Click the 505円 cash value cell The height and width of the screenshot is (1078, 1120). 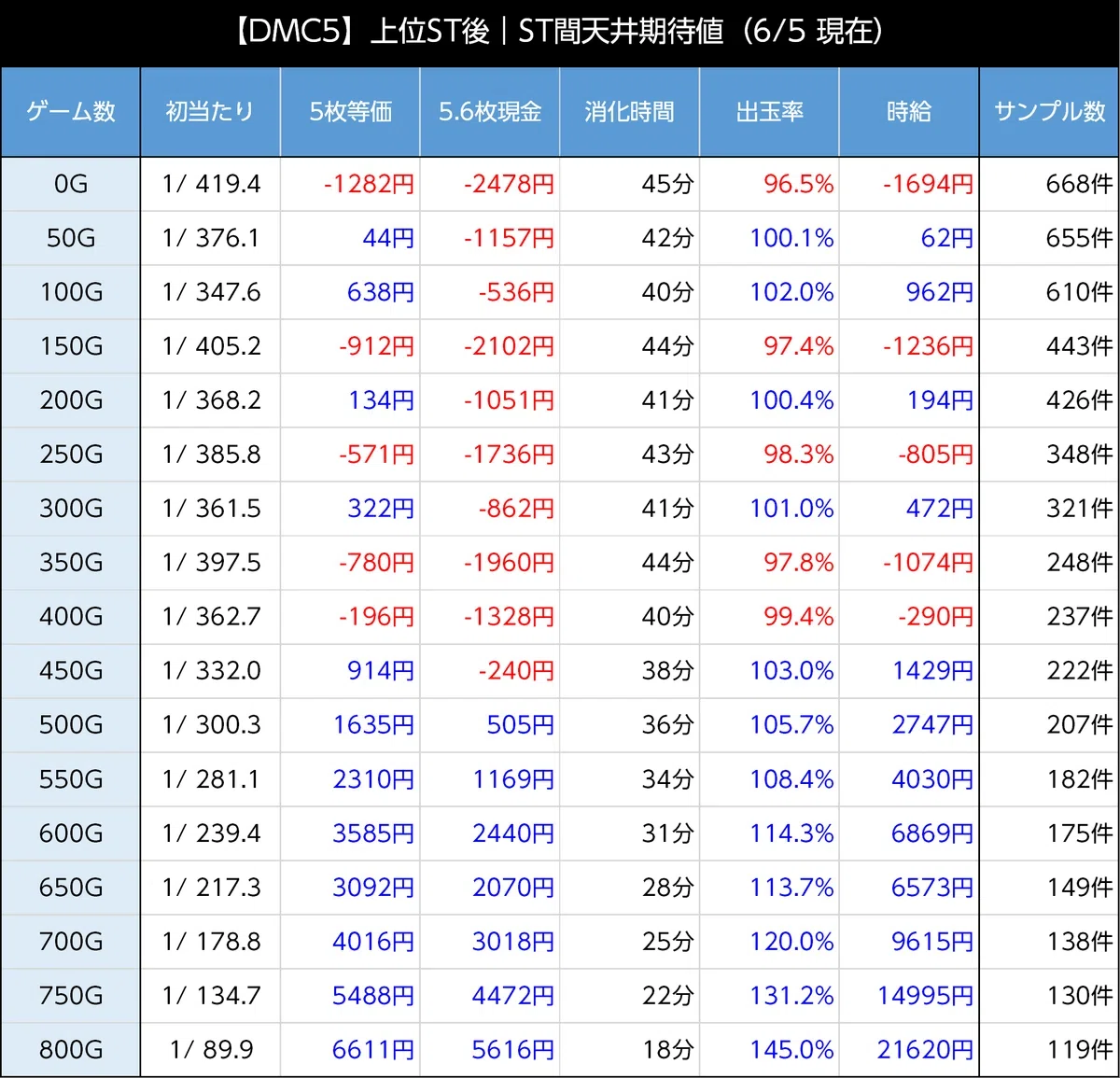[490, 725]
